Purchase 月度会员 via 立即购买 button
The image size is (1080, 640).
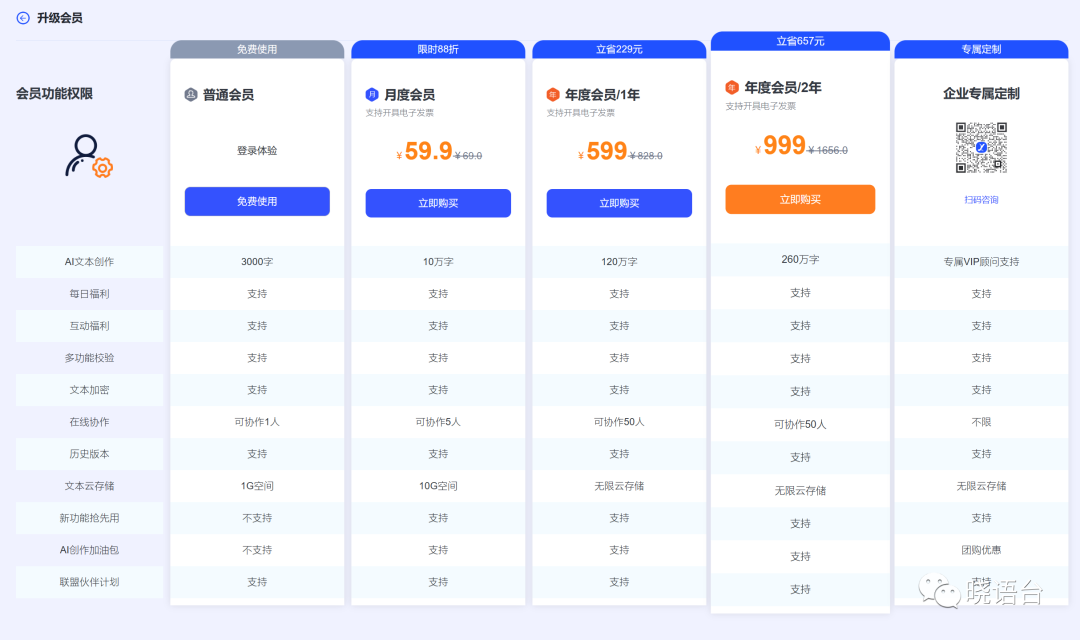pos(437,203)
